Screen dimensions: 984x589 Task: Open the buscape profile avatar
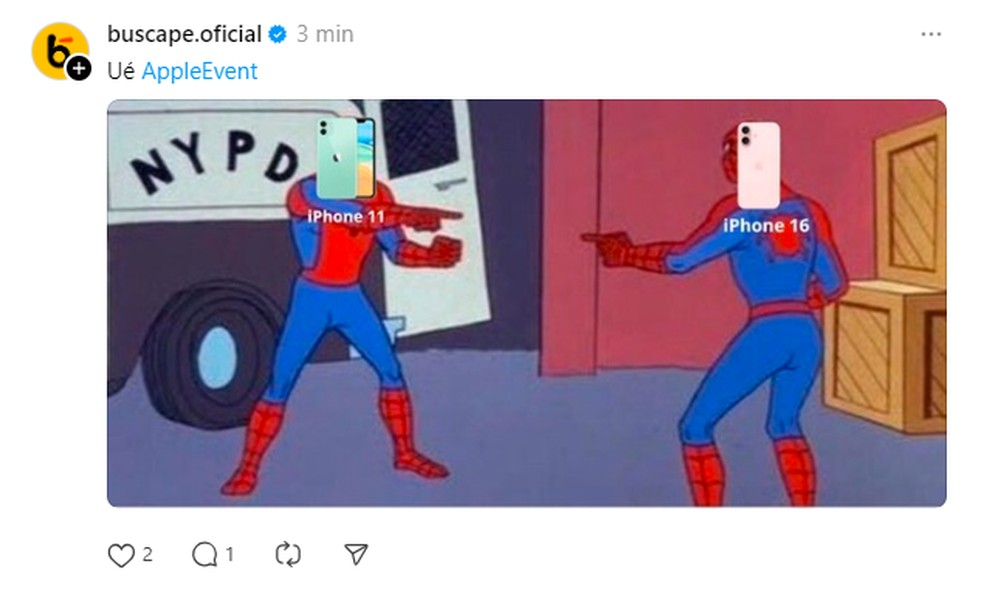point(60,51)
